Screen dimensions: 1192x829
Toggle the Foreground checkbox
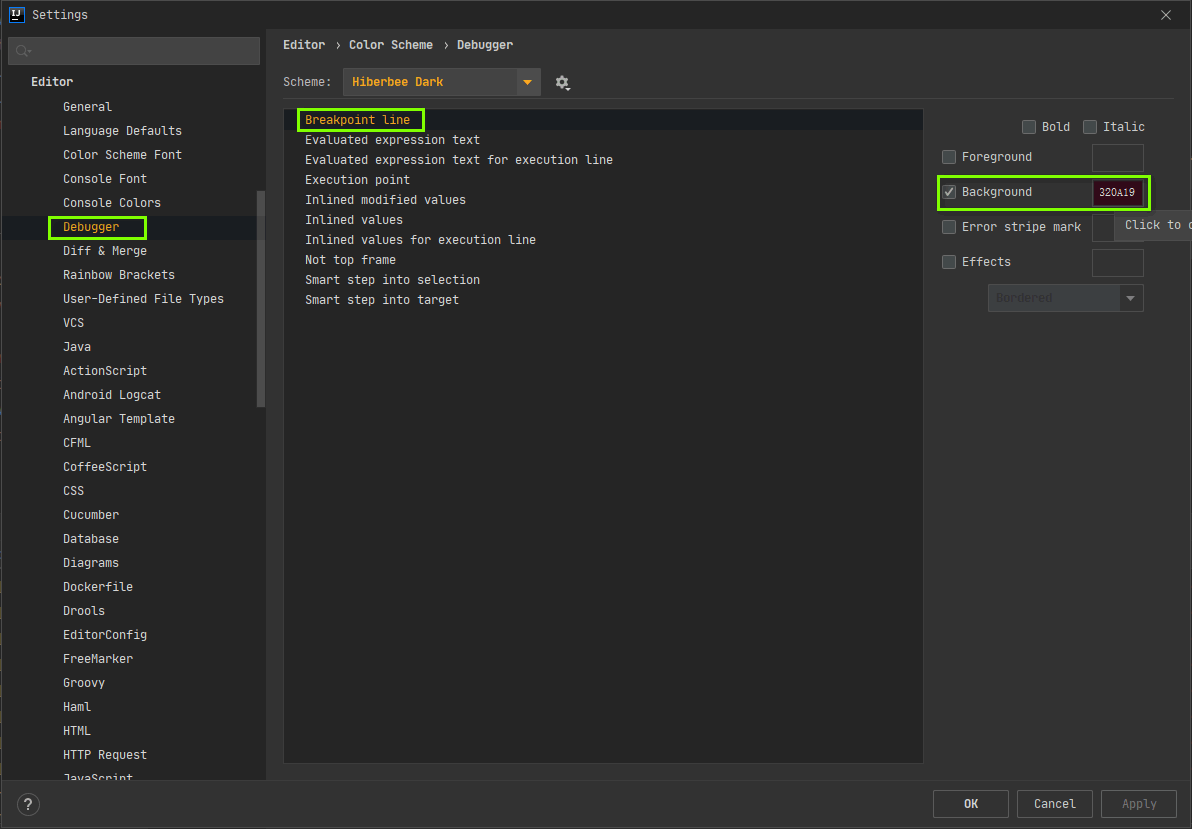coord(949,157)
